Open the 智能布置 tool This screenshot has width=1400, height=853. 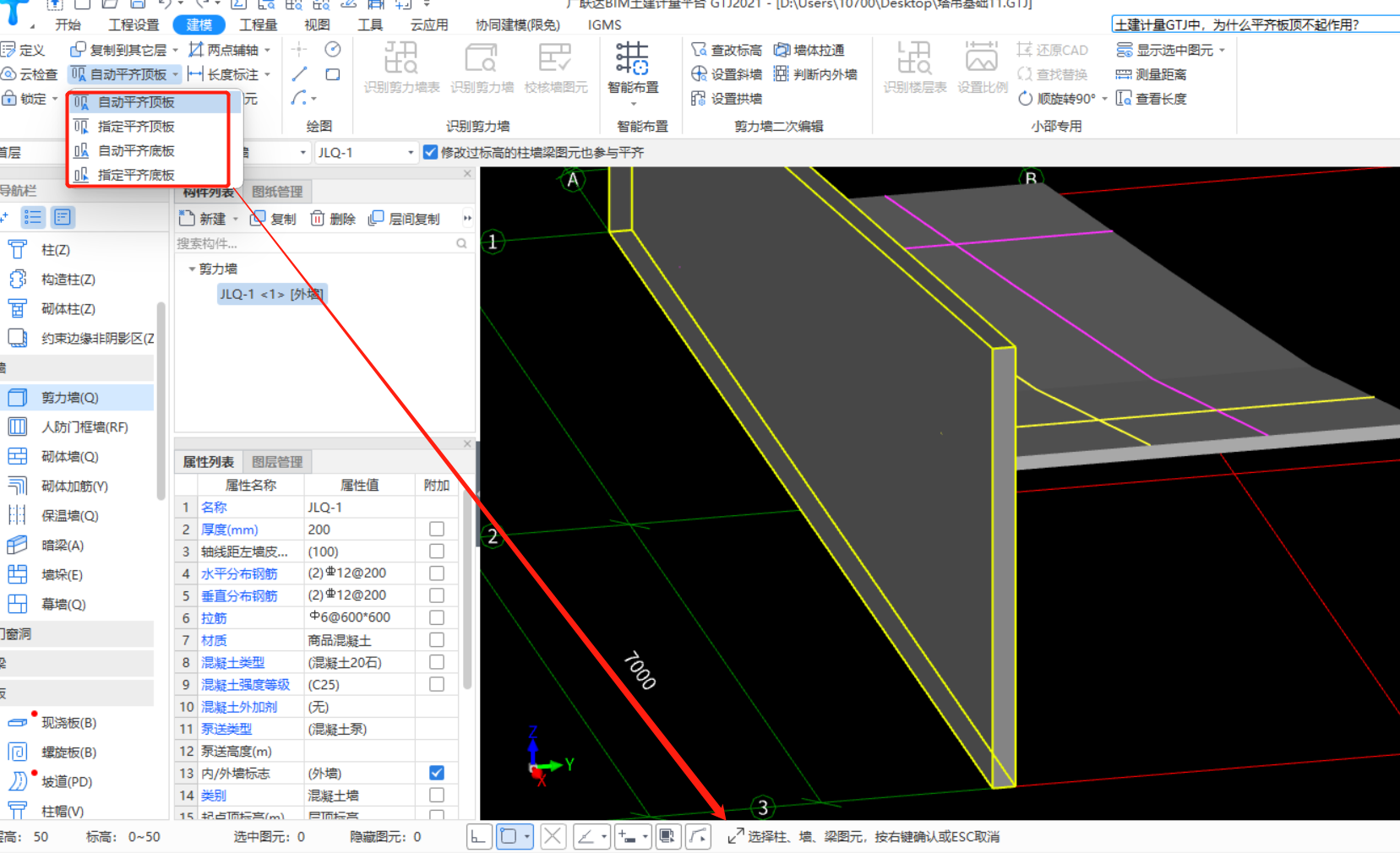point(633,73)
